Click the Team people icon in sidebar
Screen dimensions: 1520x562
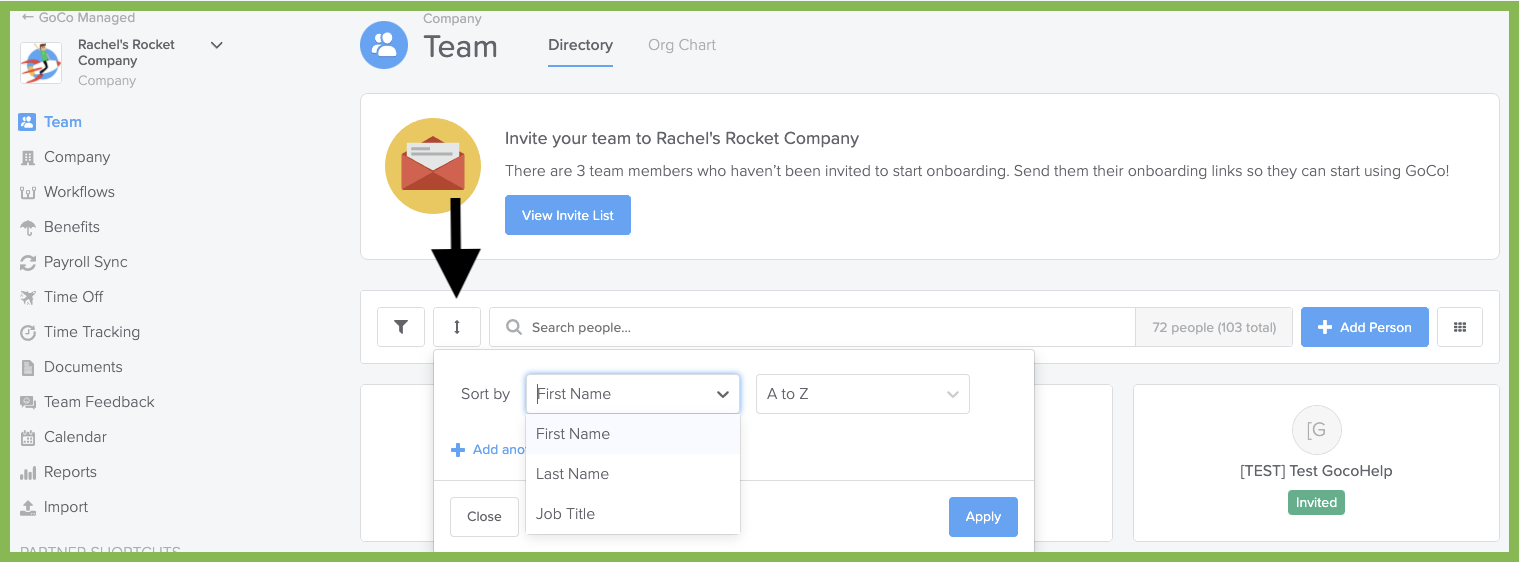coord(27,122)
